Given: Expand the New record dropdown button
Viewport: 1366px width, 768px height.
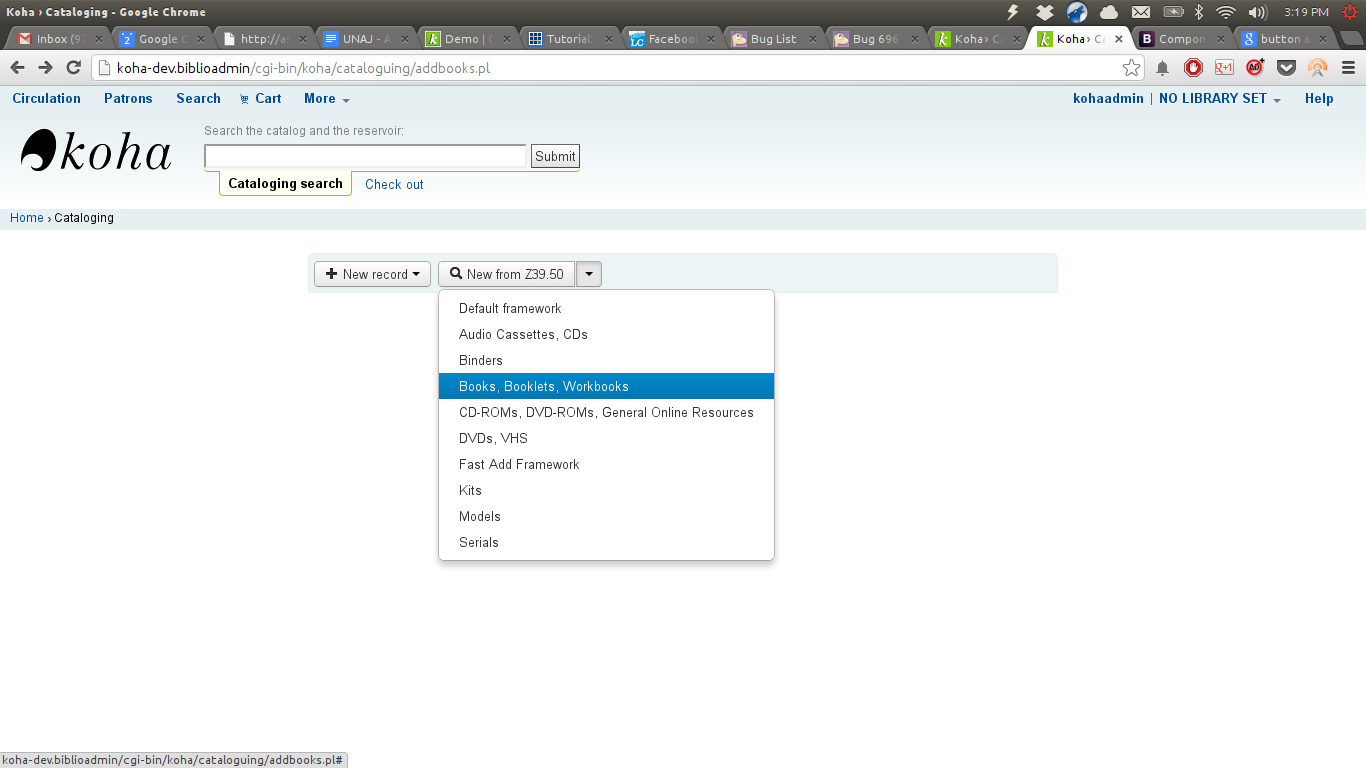Looking at the screenshot, I should pos(372,274).
